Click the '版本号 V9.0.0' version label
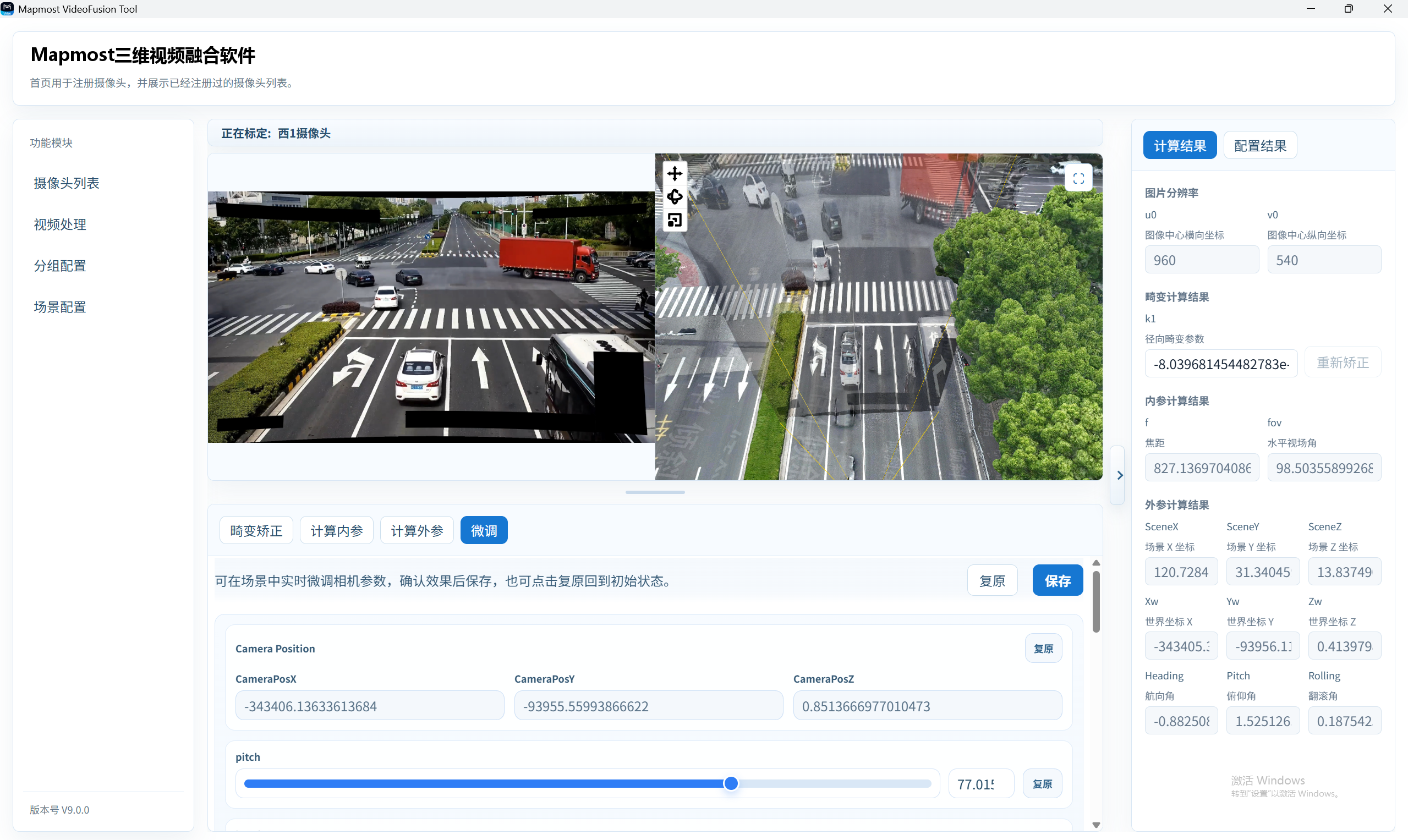The height and width of the screenshot is (840, 1408). 59,809
